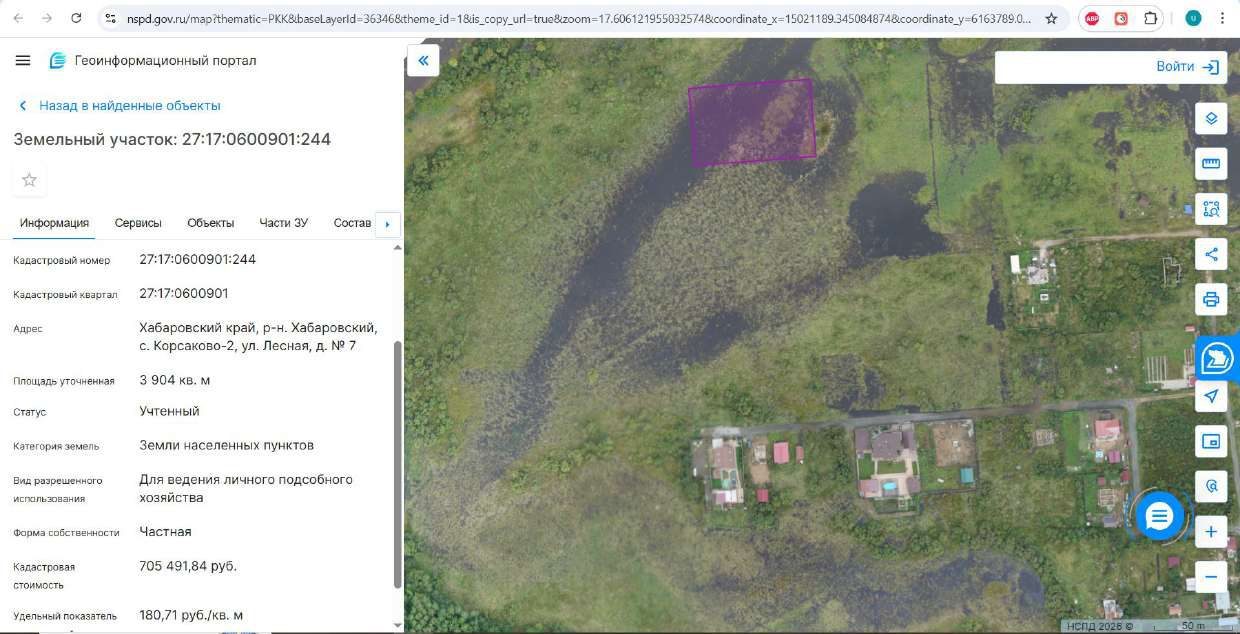Open the Chrome three-dot menu
Viewport: 1240px width, 634px height.
(1222, 18)
